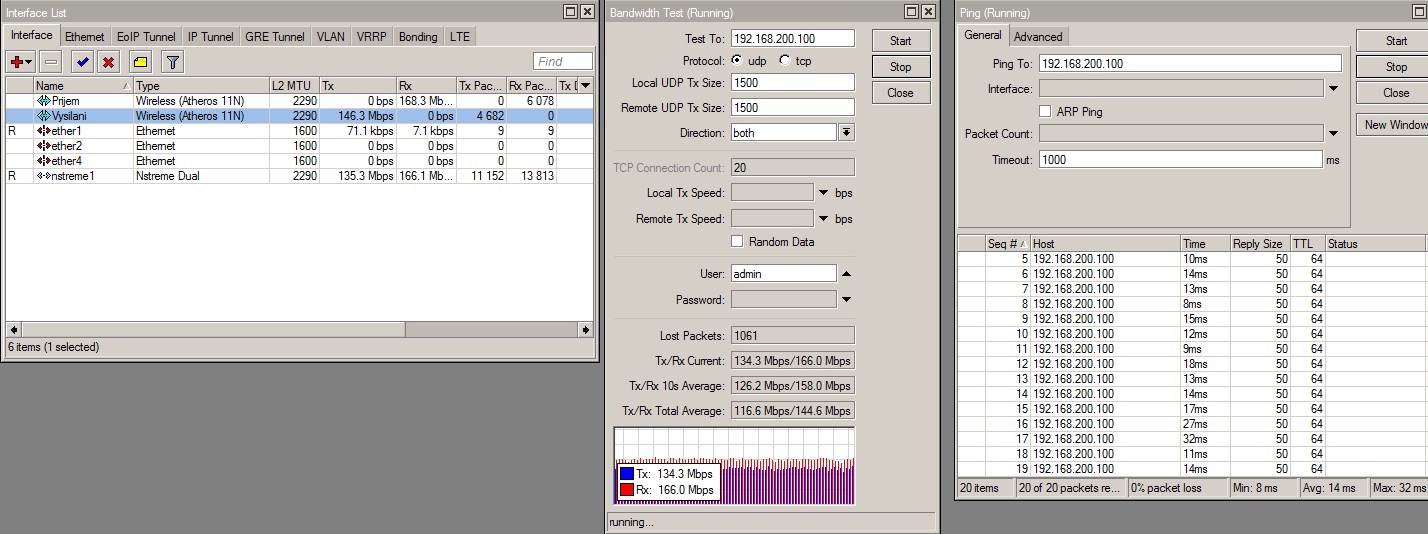The width and height of the screenshot is (1428, 534).
Task: Go to the Bonding tab
Action: [418, 37]
